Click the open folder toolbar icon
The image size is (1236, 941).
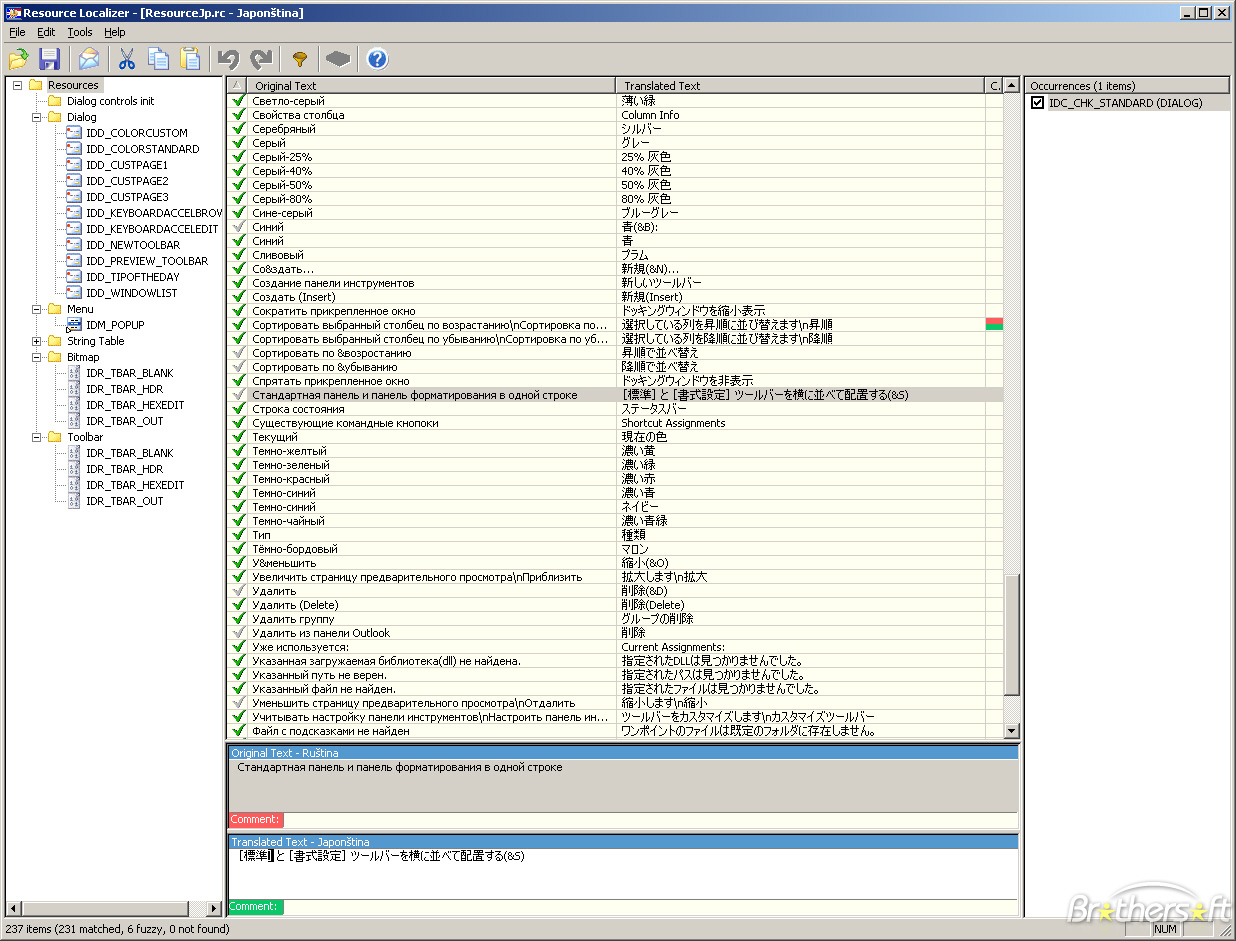[19, 59]
